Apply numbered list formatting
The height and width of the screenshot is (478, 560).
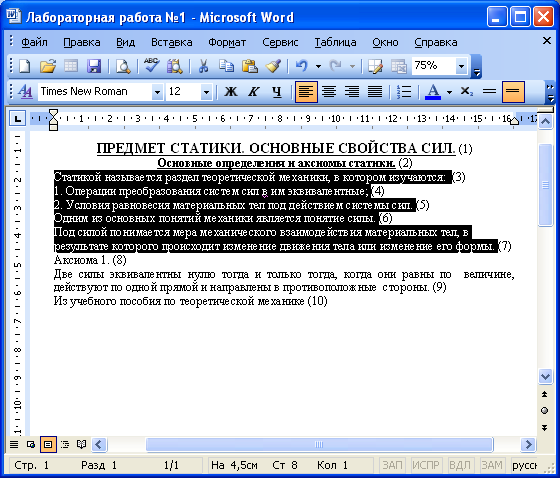(404, 92)
